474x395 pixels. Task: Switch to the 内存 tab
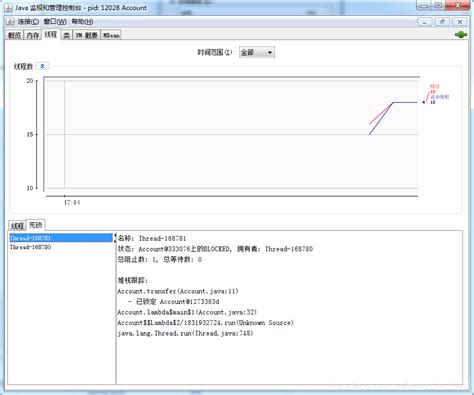point(33,35)
